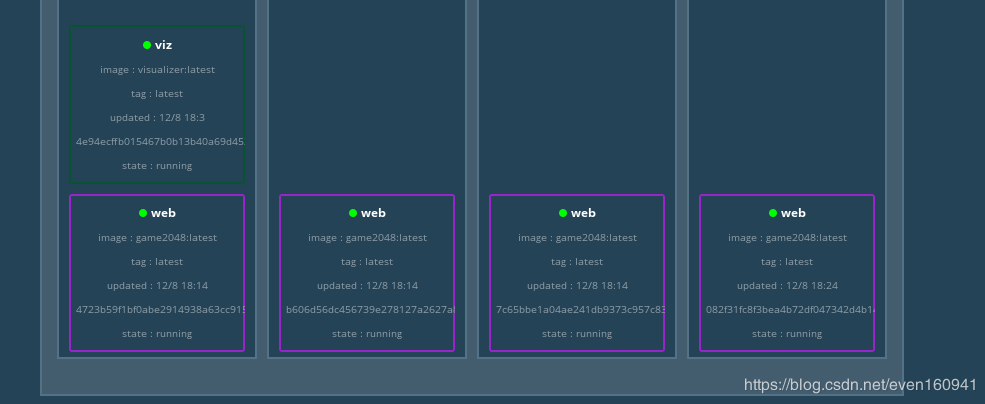
Task: Click tag line in web card 082f31fc
Action: tap(787, 261)
